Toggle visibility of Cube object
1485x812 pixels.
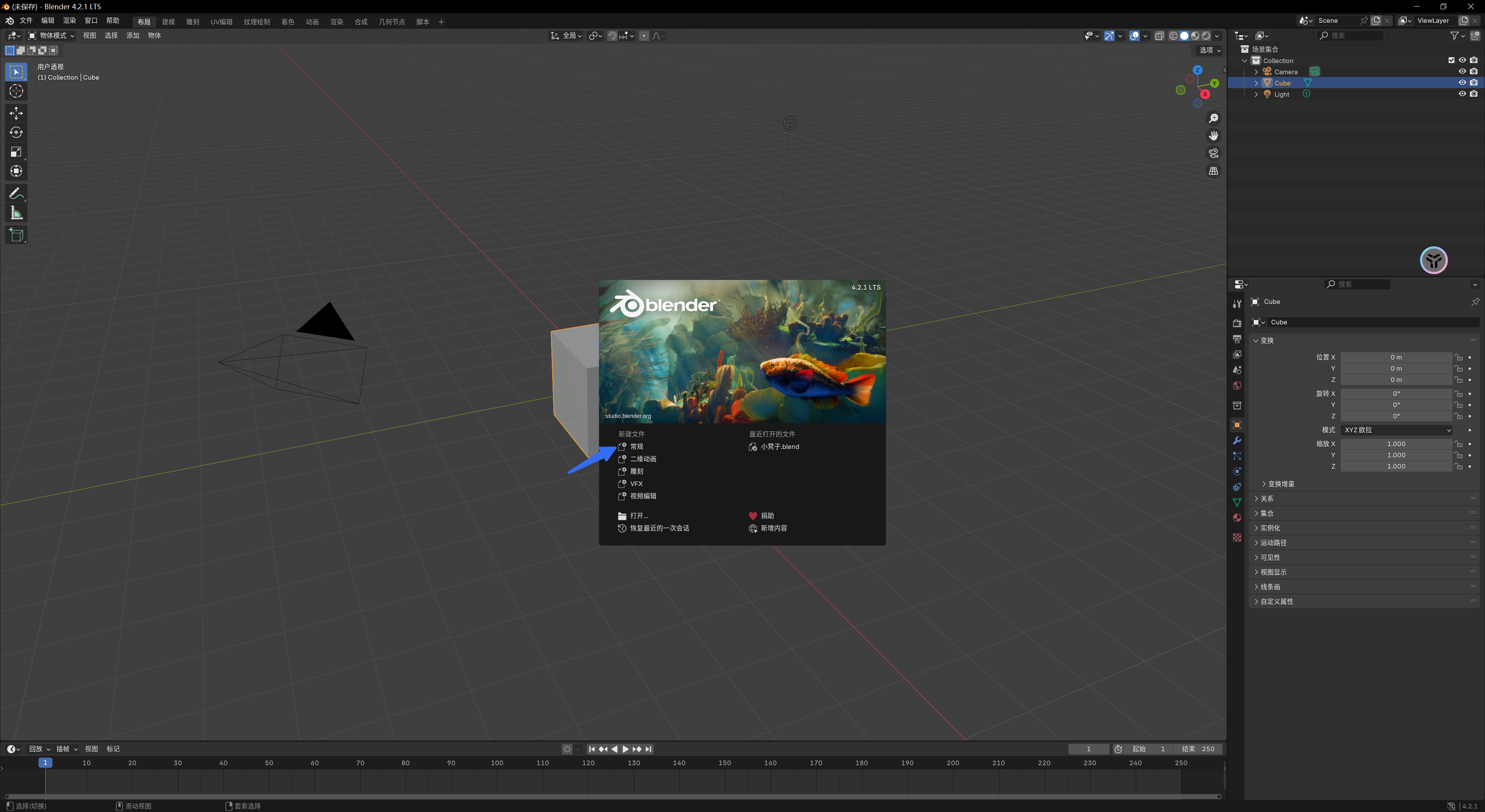tap(1462, 82)
